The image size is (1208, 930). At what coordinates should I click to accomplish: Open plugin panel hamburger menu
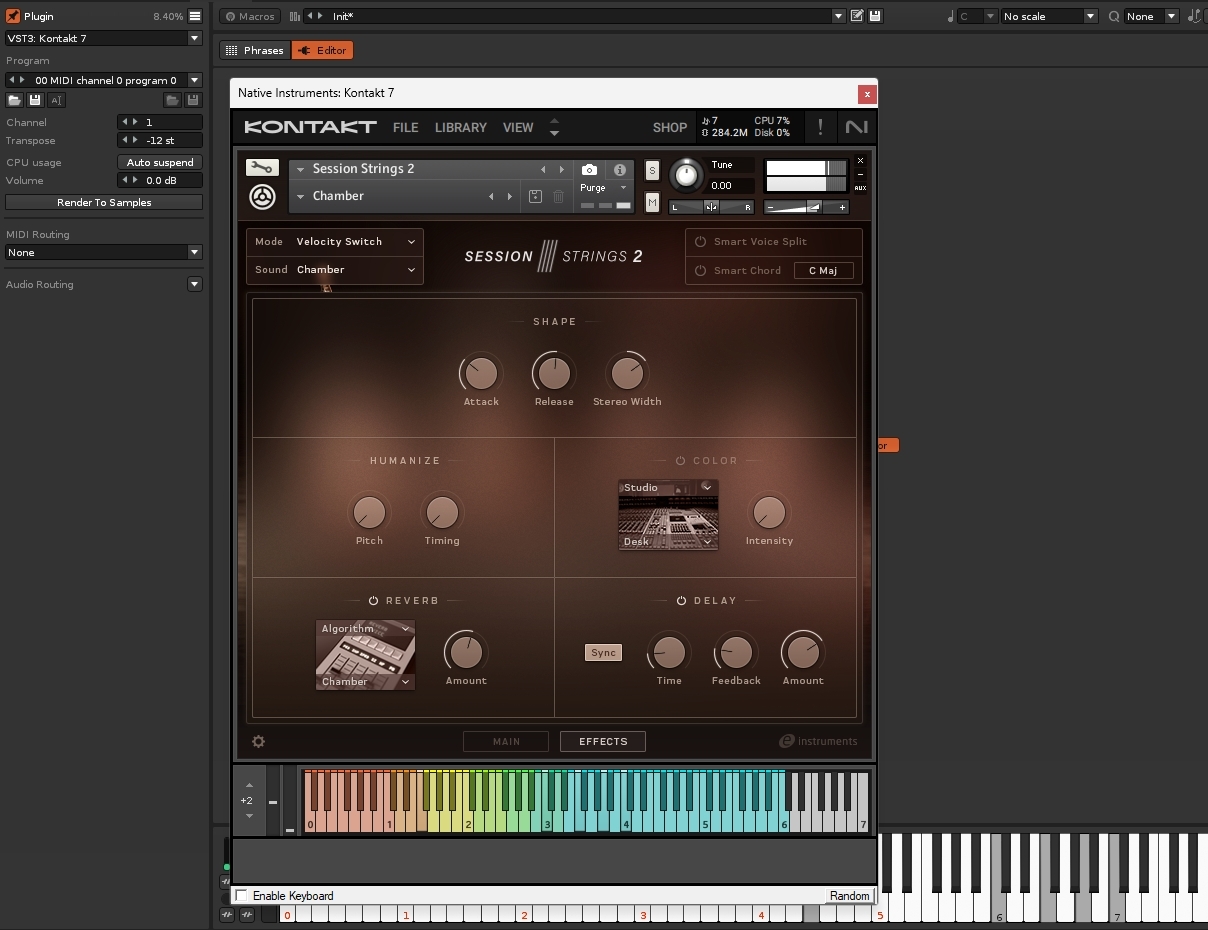pyautogui.click(x=195, y=16)
